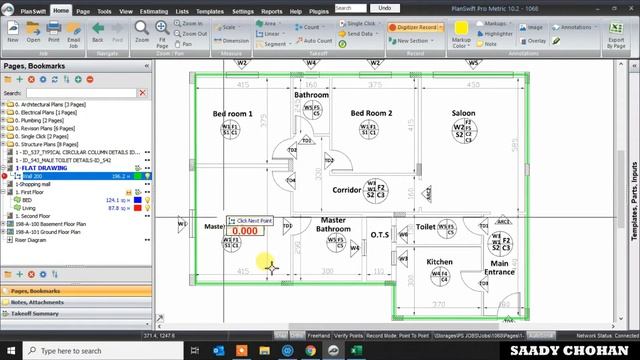Add a Note annotation
640x360 pixels.
pos(486,44)
